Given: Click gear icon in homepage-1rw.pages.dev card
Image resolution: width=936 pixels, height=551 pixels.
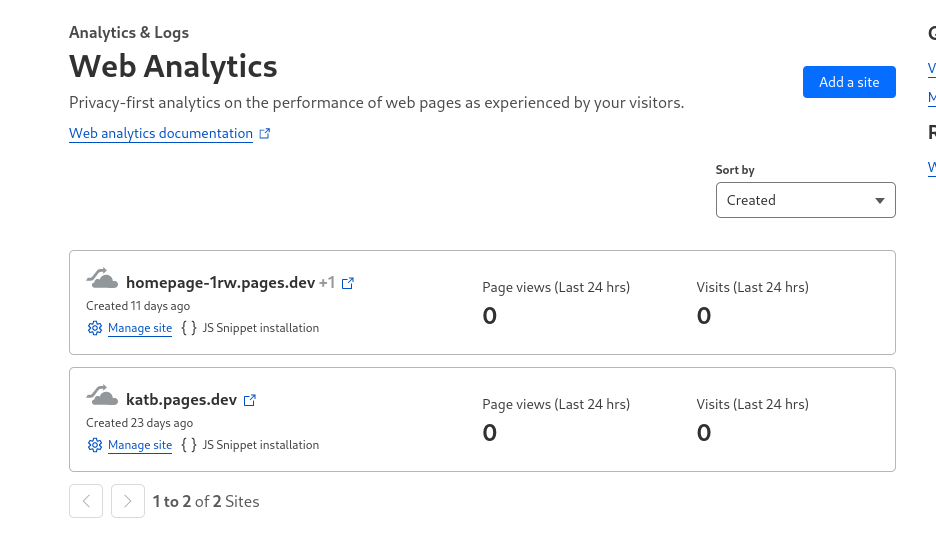Looking at the screenshot, I should [95, 328].
